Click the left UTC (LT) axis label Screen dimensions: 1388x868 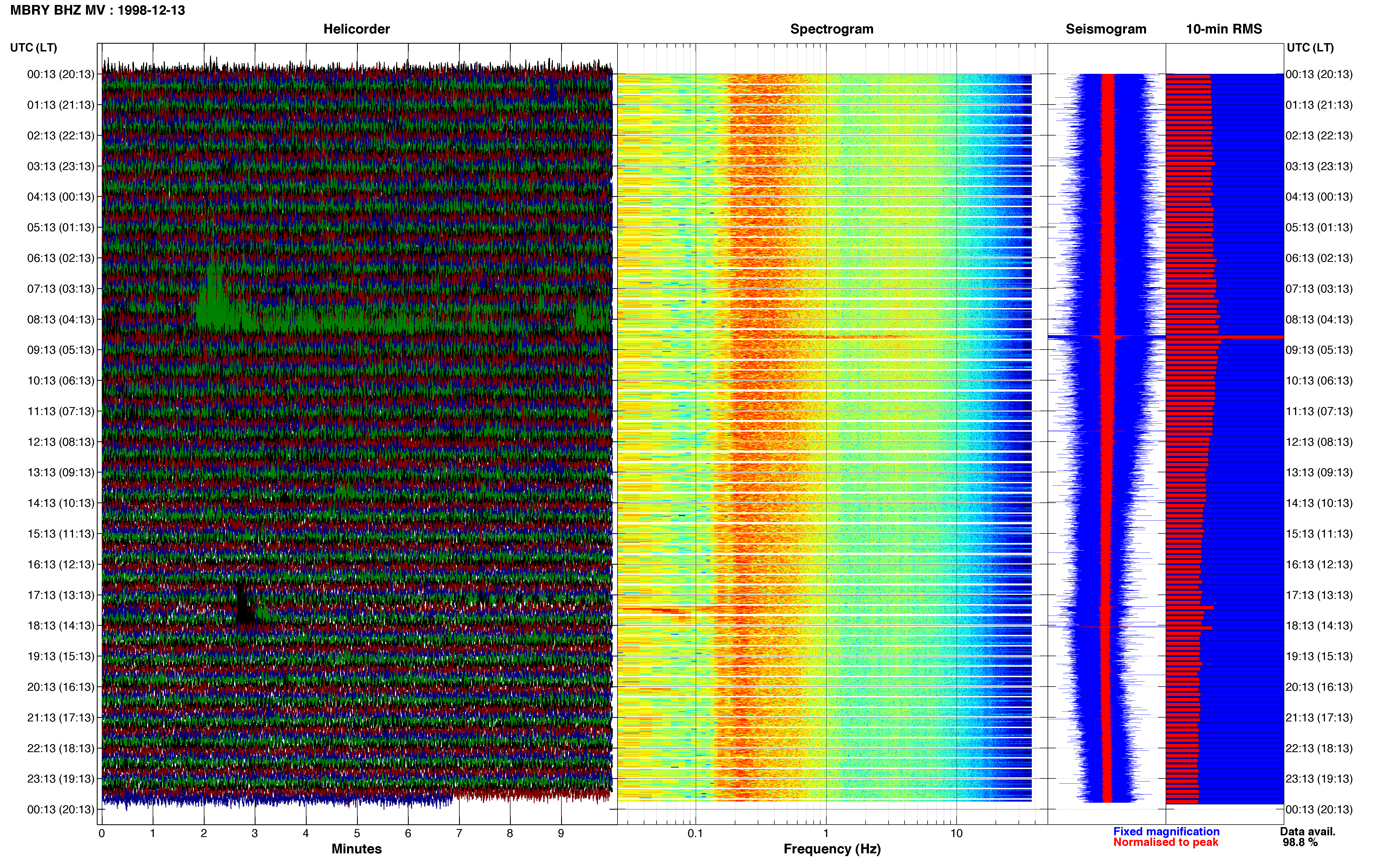click(34, 48)
